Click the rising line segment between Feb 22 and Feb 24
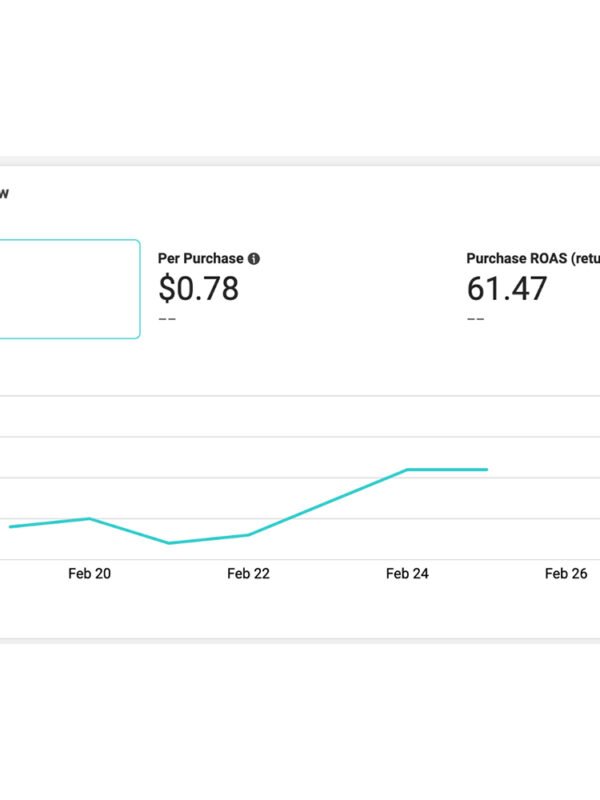The image size is (600, 800). [x=328, y=502]
